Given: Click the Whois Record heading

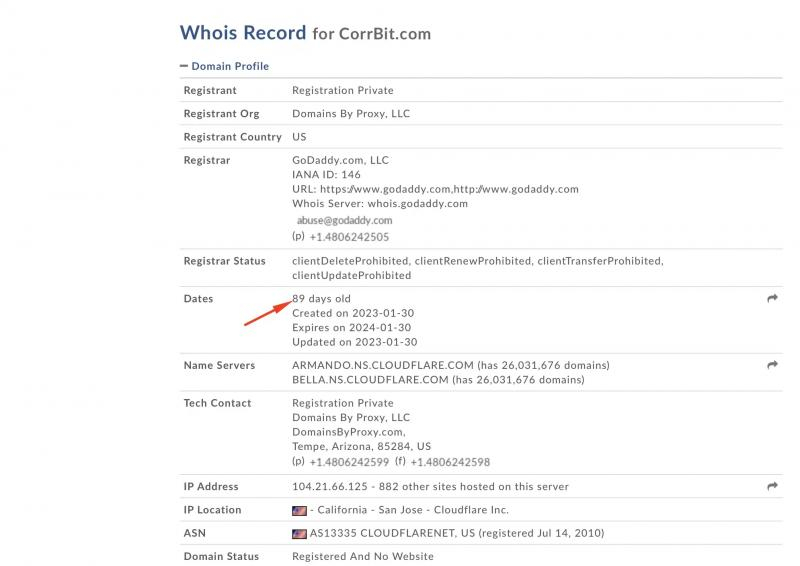Looking at the screenshot, I should tap(243, 33).
